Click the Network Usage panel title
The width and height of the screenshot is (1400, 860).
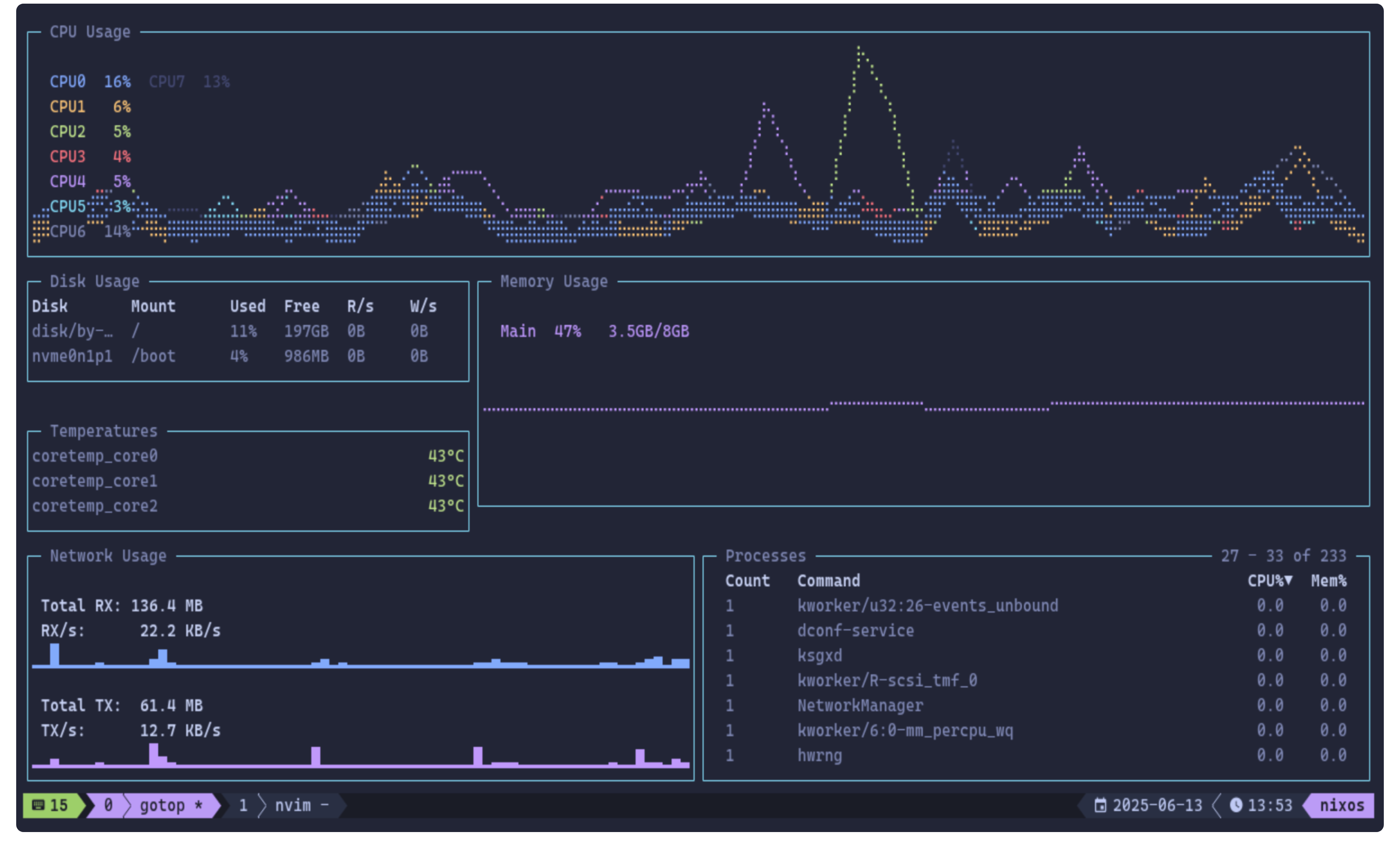[108, 555]
